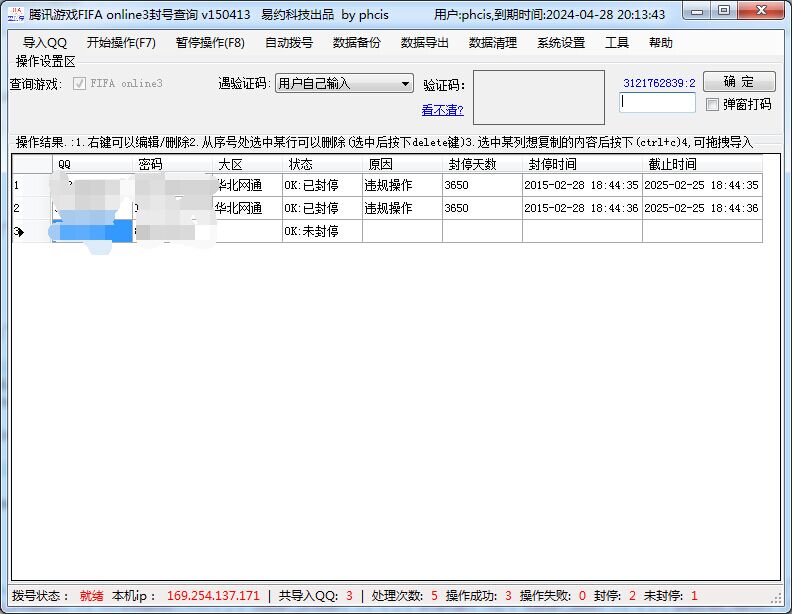The image size is (792, 614).
Task: Click 2015-02-28 18:44:36 ban time cell
Action: click(582, 208)
